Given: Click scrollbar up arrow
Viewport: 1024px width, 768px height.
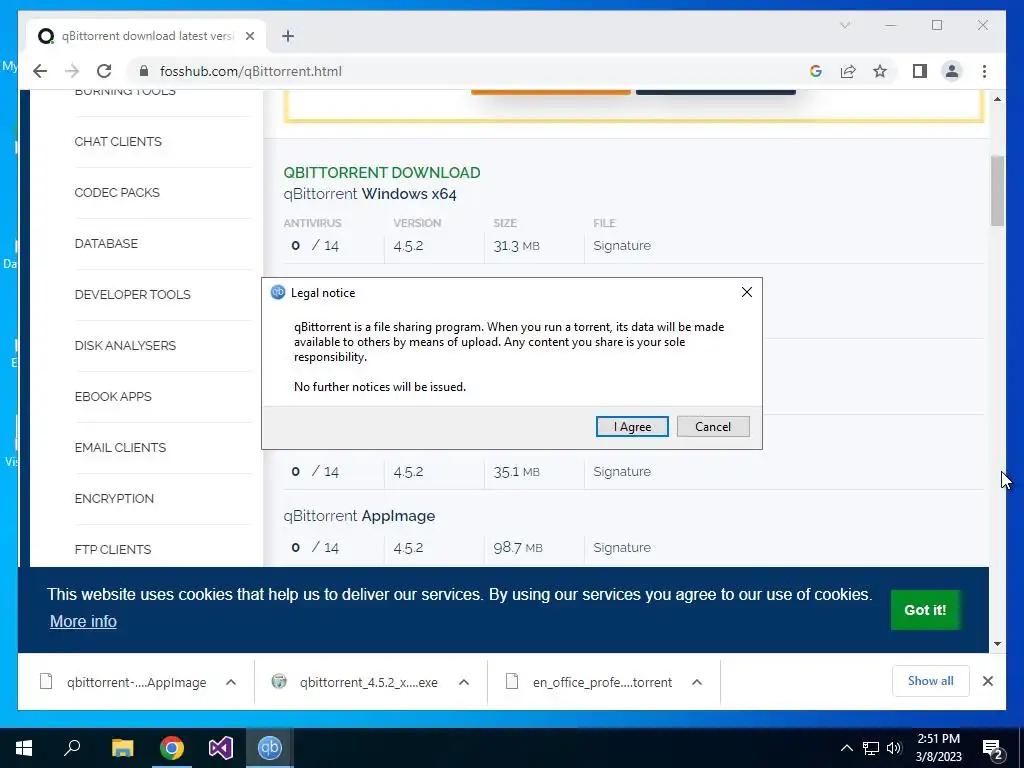Looking at the screenshot, I should [997, 99].
